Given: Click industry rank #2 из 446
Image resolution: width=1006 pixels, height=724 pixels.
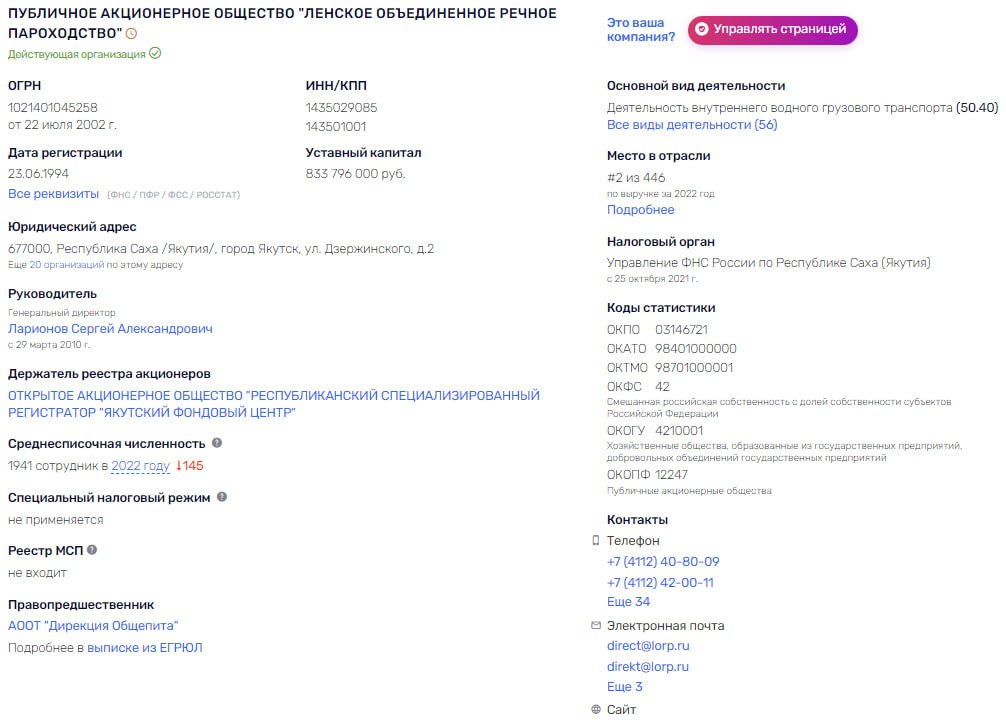Looking at the screenshot, I should pos(636,178).
